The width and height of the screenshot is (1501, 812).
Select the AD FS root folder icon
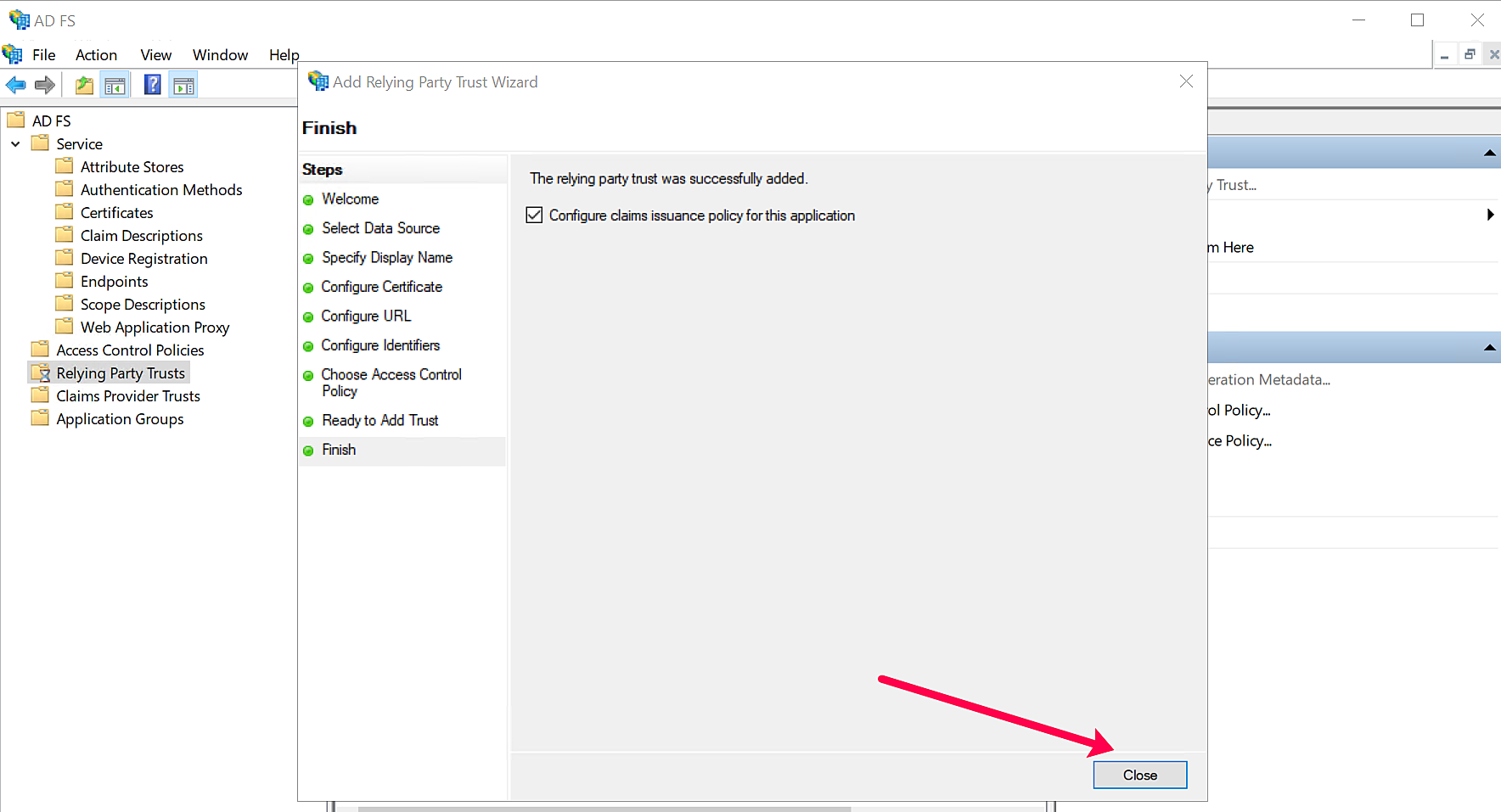[x=16, y=120]
